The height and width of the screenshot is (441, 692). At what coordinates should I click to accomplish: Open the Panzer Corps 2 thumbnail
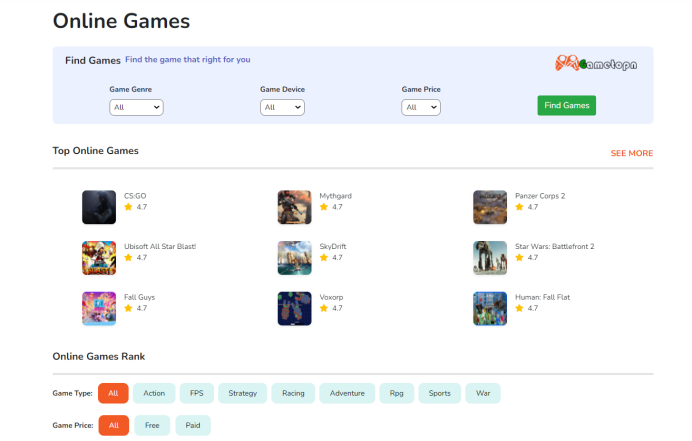[490, 207]
